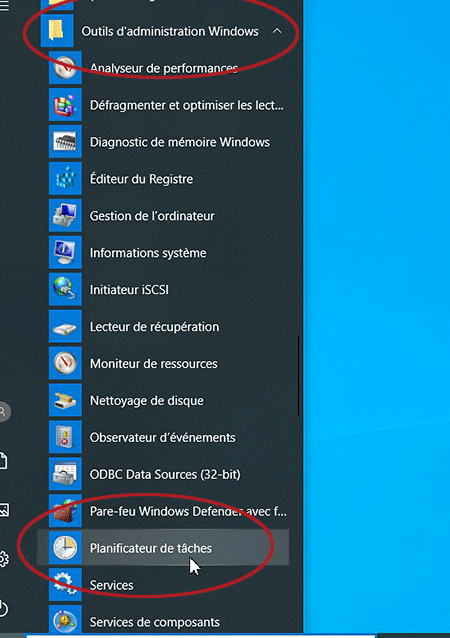This screenshot has height=638, width=450.
Task: Click the Observateur d'événements icon
Action: click(65, 437)
